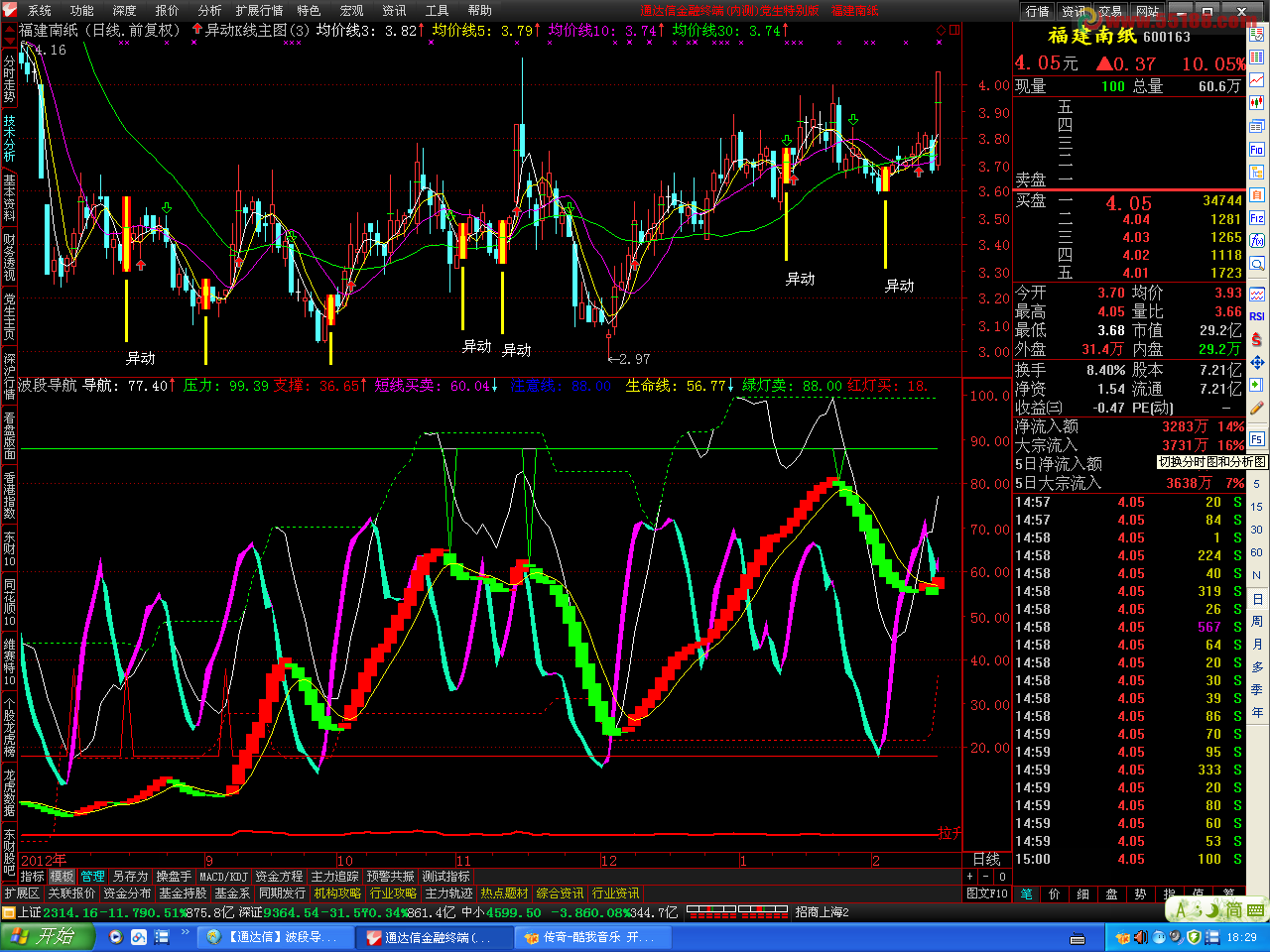This screenshot has width=1270, height=952.
Task: Toggle the F5 time-share analysis chart icon
Action: coord(1256,437)
